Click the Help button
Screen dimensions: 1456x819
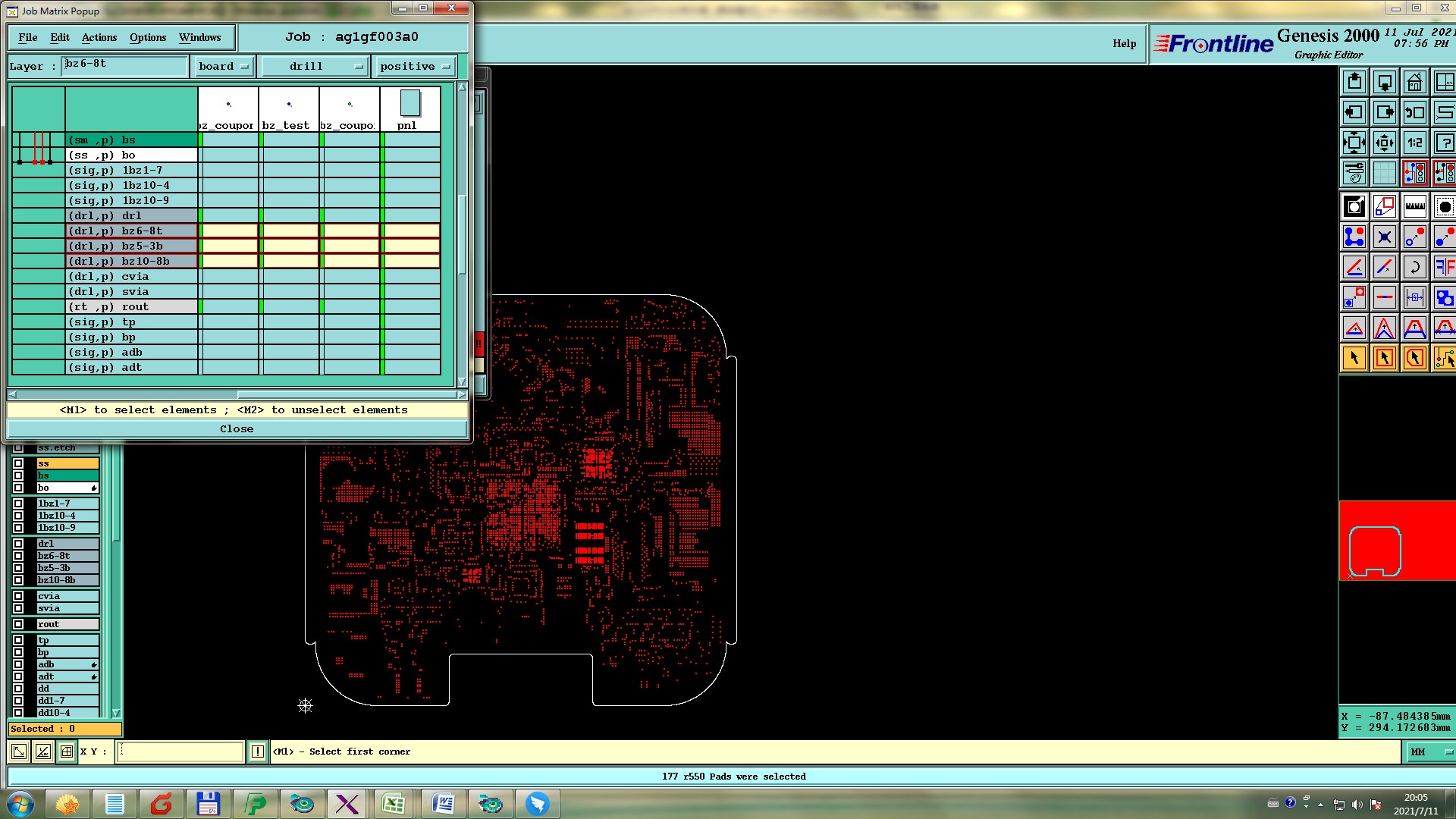[x=1124, y=43]
